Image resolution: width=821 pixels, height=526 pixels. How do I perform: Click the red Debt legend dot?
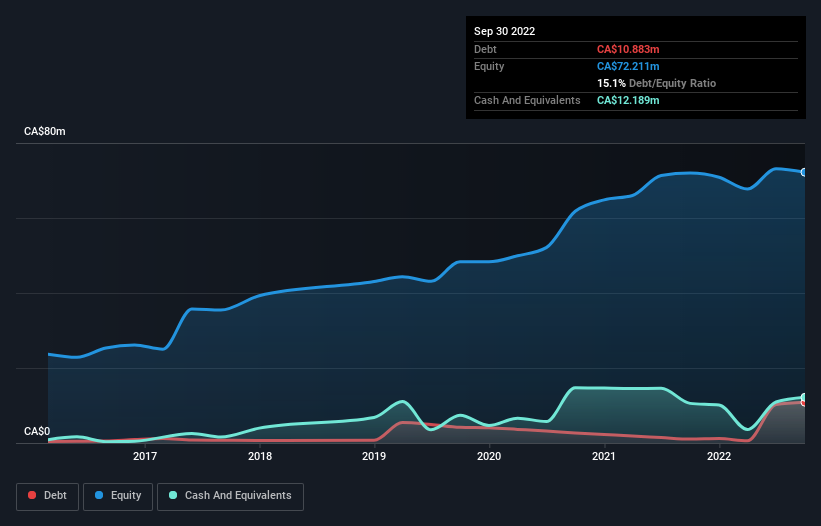click(32, 495)
